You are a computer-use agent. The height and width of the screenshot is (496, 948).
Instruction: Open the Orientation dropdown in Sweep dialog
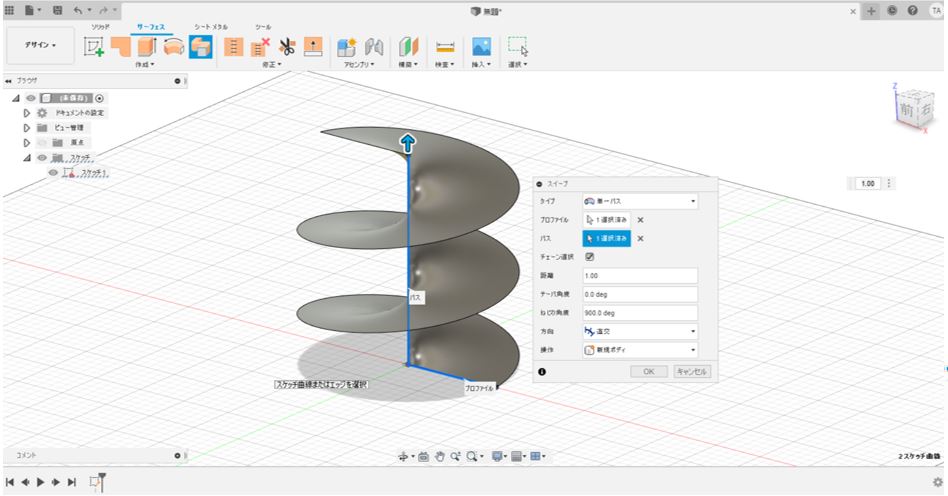pyautogui.click(x=640, y=331)
